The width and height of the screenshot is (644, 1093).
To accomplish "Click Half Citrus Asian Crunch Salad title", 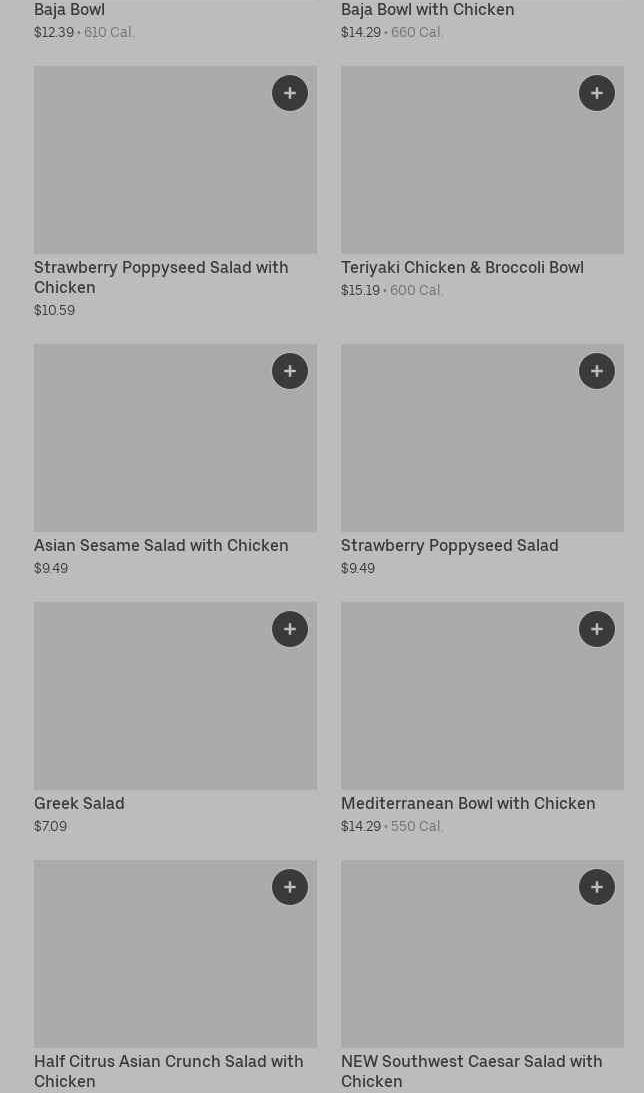I will coord(168,1071).
